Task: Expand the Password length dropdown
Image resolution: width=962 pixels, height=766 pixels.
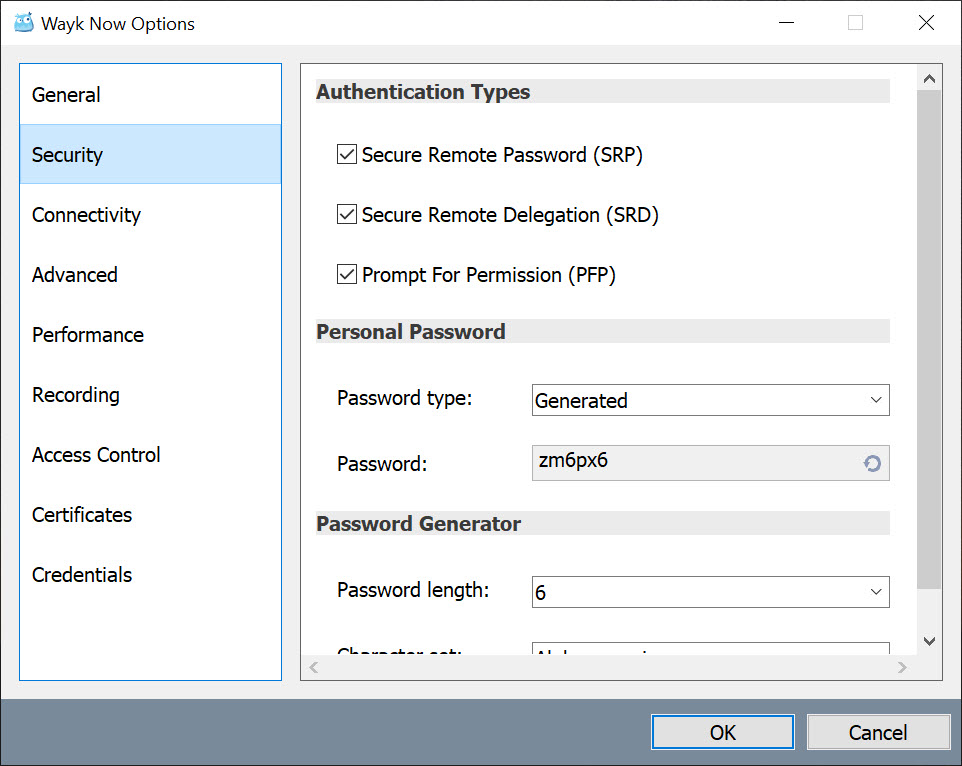Action: tap(710, 592)
